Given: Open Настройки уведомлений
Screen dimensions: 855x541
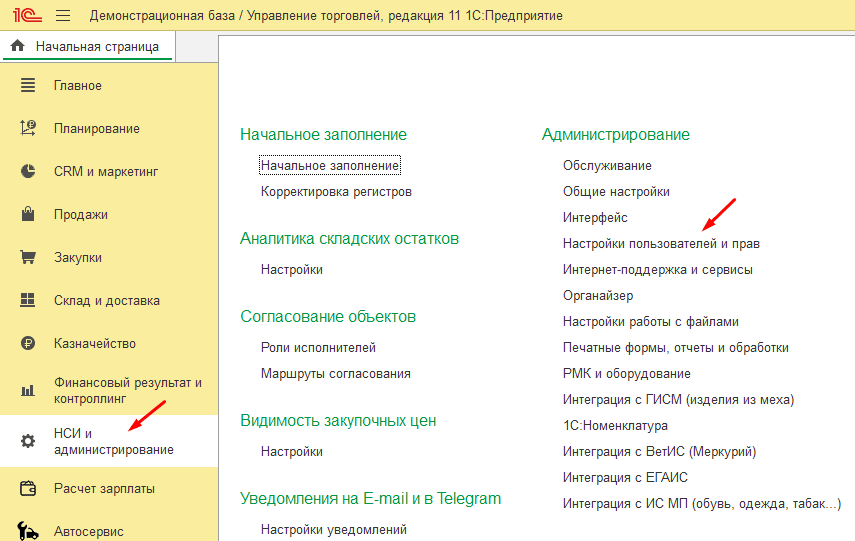Looking at the screenshot, I should click(x=334, y=530).
